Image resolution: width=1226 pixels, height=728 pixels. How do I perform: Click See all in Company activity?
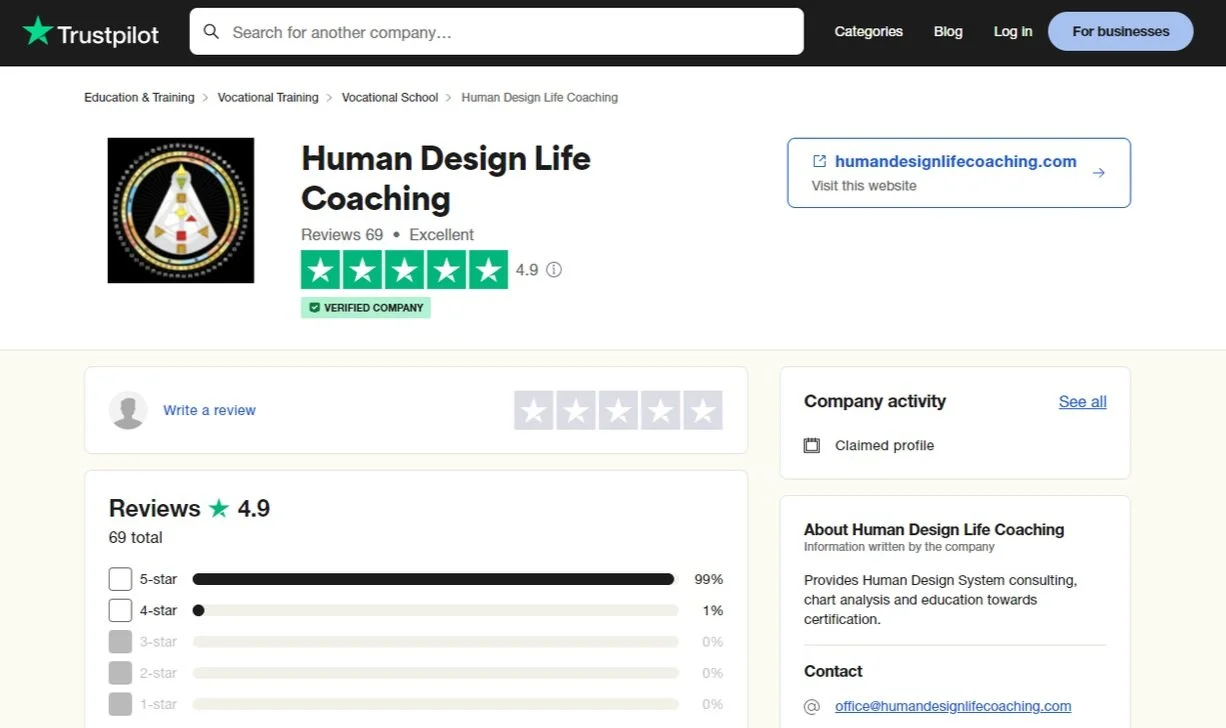(x=1083, y=402)
